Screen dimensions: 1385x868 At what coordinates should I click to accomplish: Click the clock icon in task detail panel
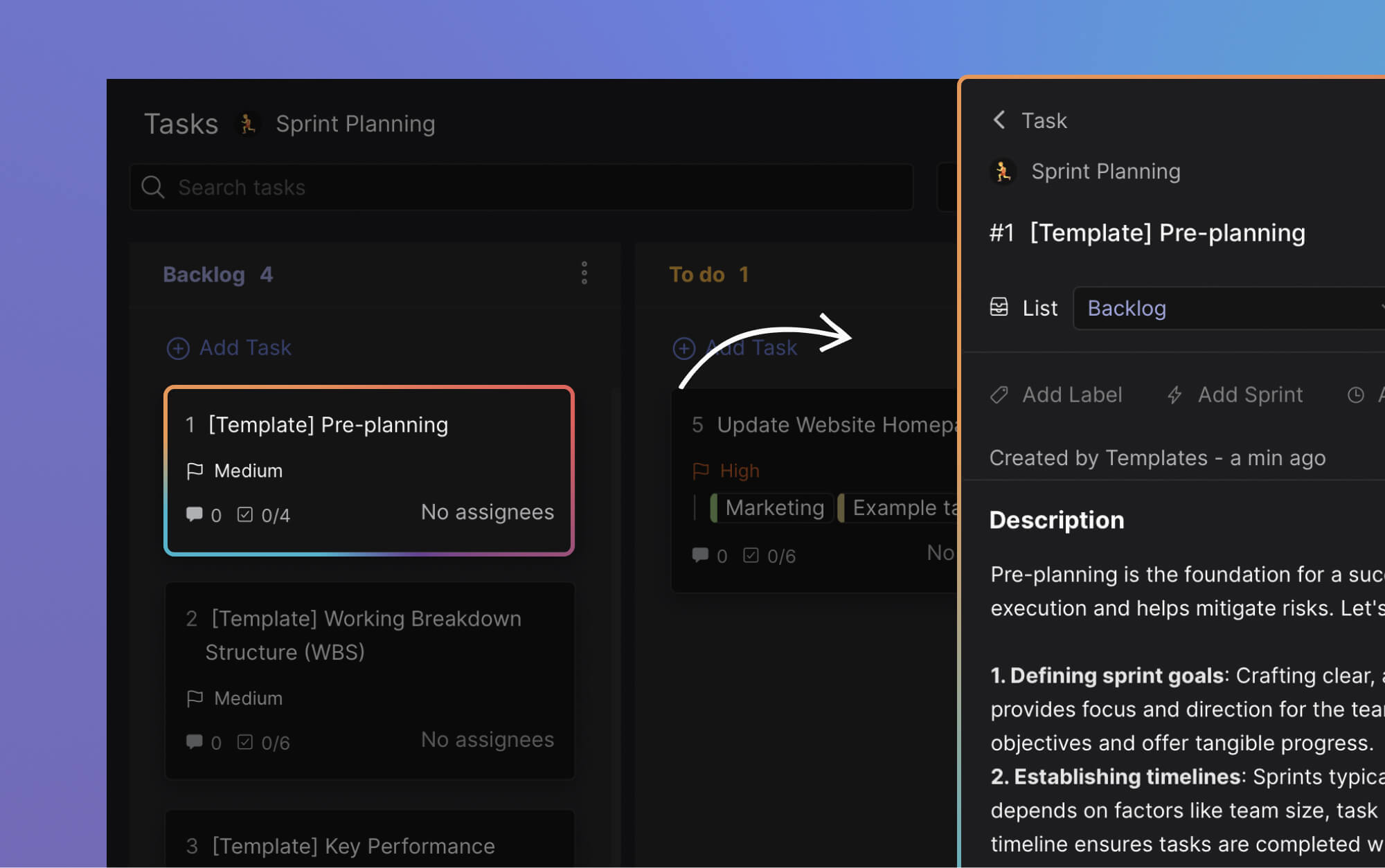click(1355, 395)
